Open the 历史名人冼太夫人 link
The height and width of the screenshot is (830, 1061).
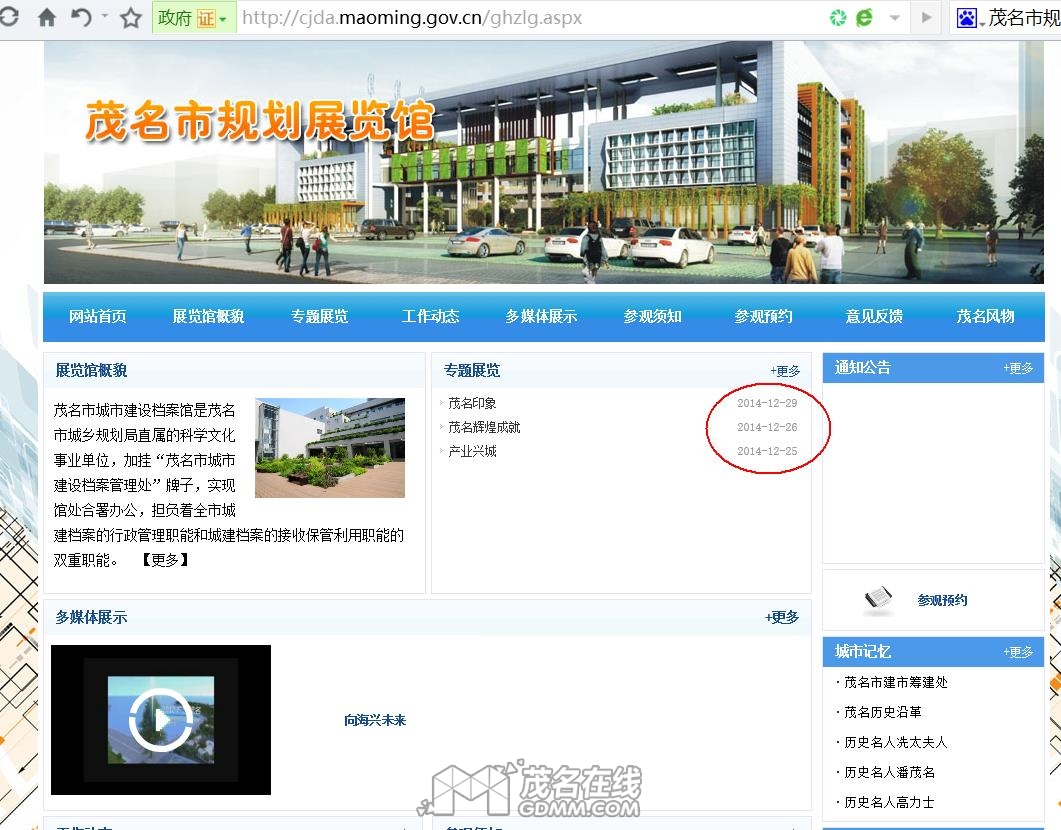pyautogui.click(x=894, y=742)
